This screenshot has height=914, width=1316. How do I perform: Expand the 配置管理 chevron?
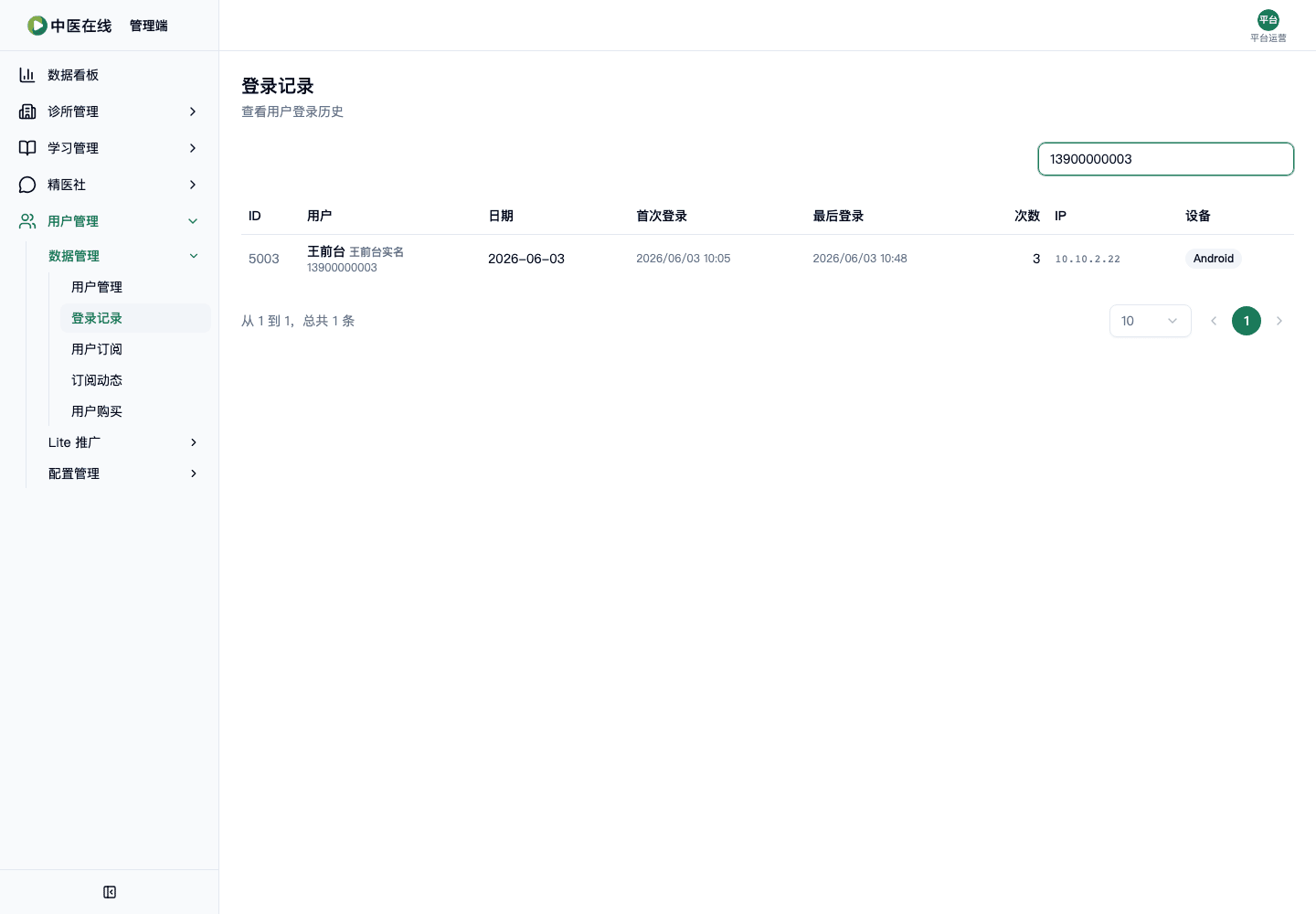click(x=194, y=473)
